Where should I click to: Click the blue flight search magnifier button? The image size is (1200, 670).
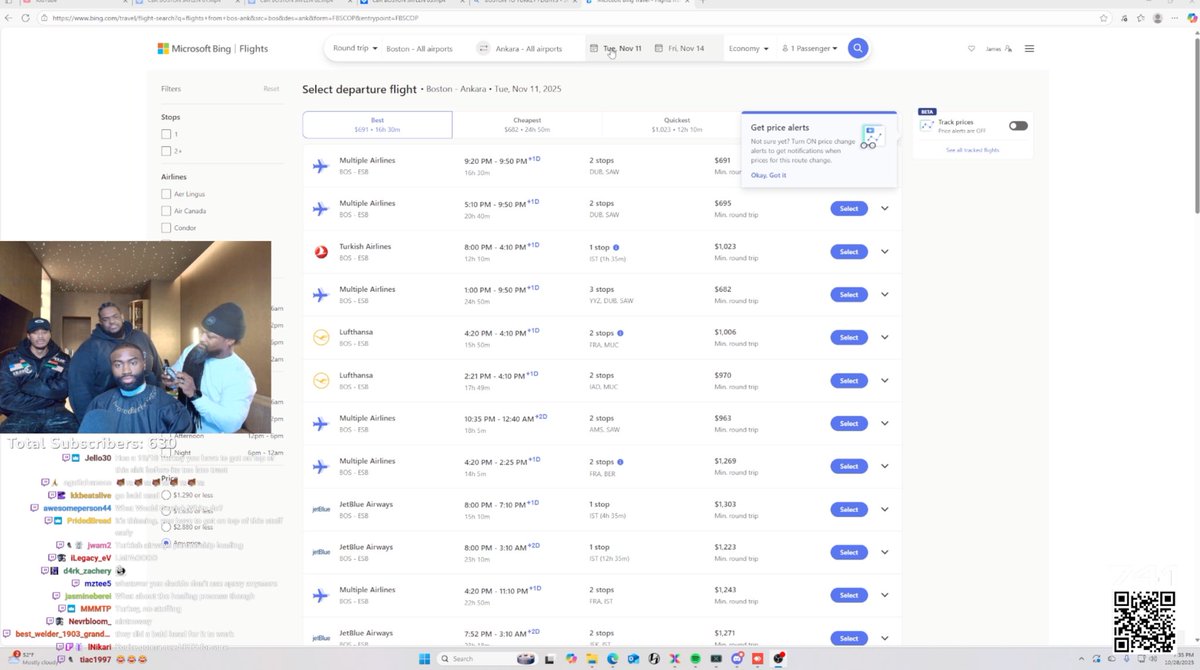tap(857, 48)
